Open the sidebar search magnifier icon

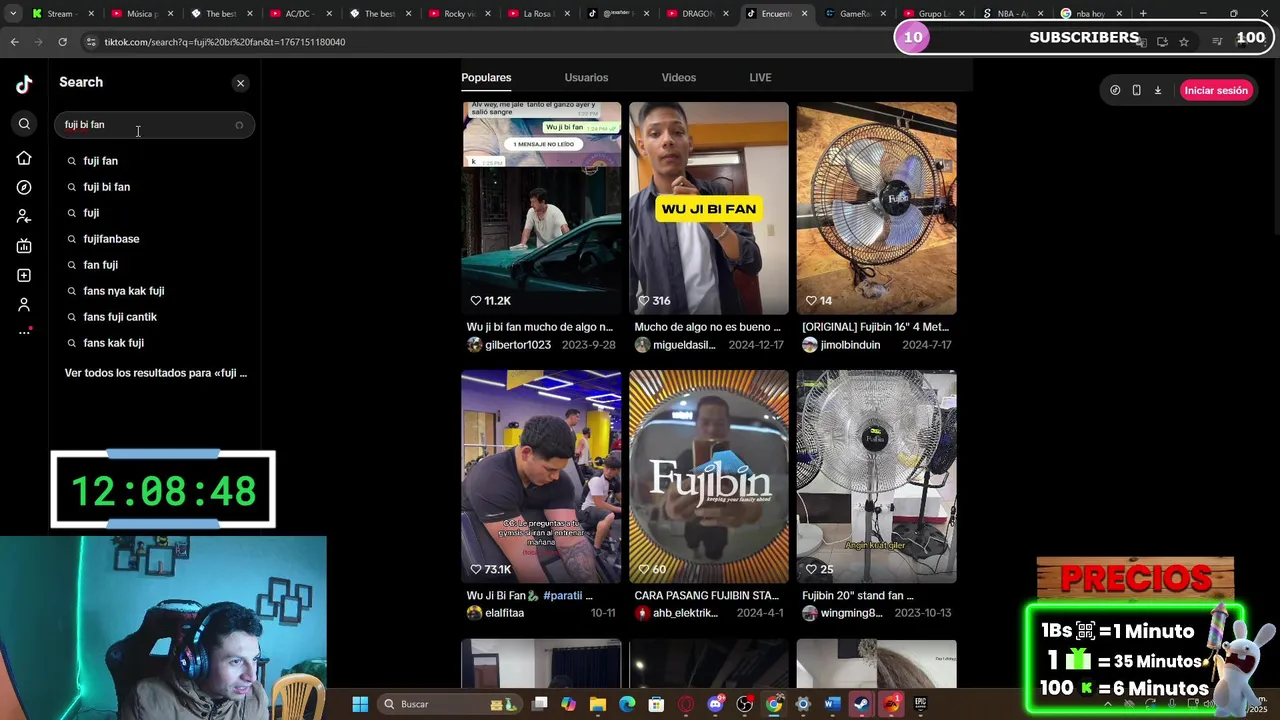24,124
